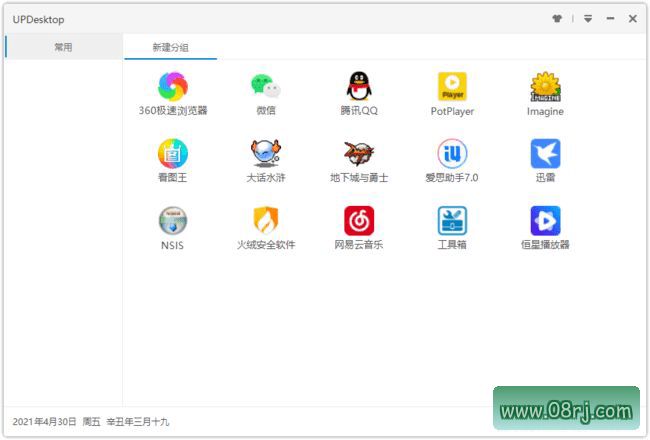Click the UPDesktop title text
The image size is (650, 440).
pyautogui.click(x=39, y=19)
